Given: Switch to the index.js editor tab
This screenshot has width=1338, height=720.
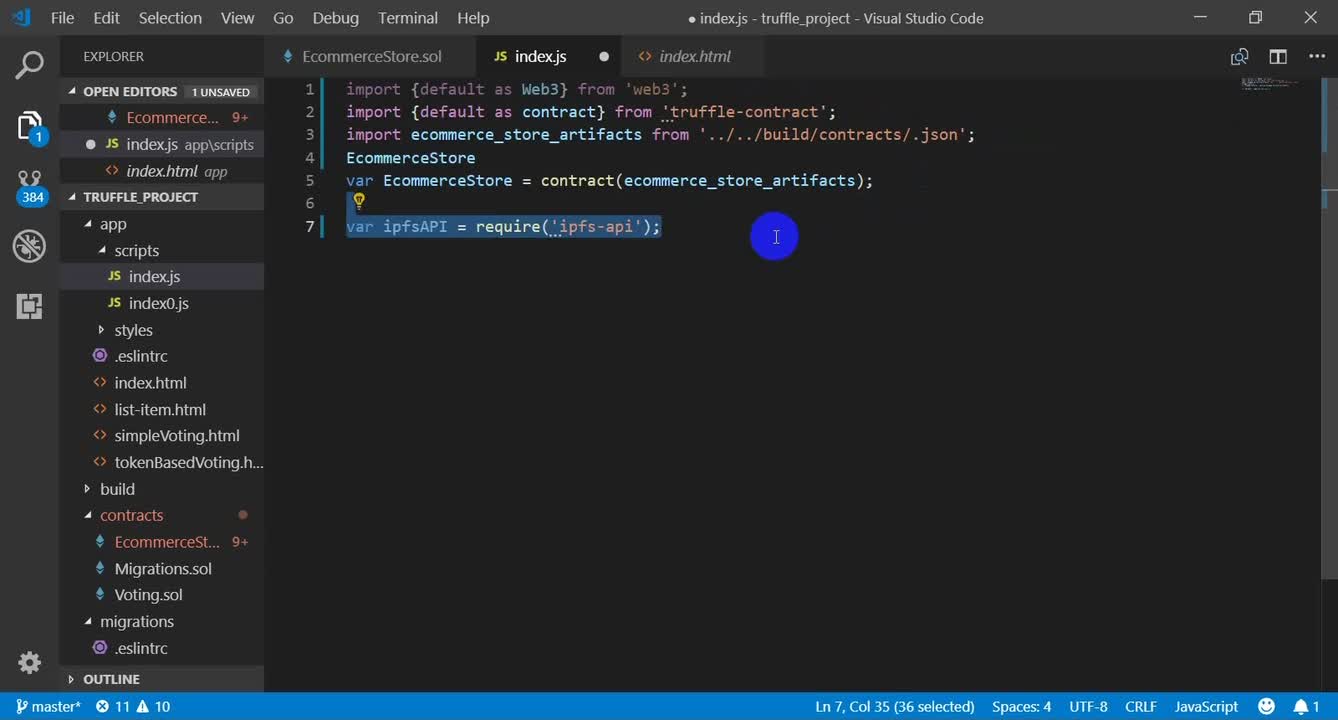Looking at the screenshot, I should [548, 57].
